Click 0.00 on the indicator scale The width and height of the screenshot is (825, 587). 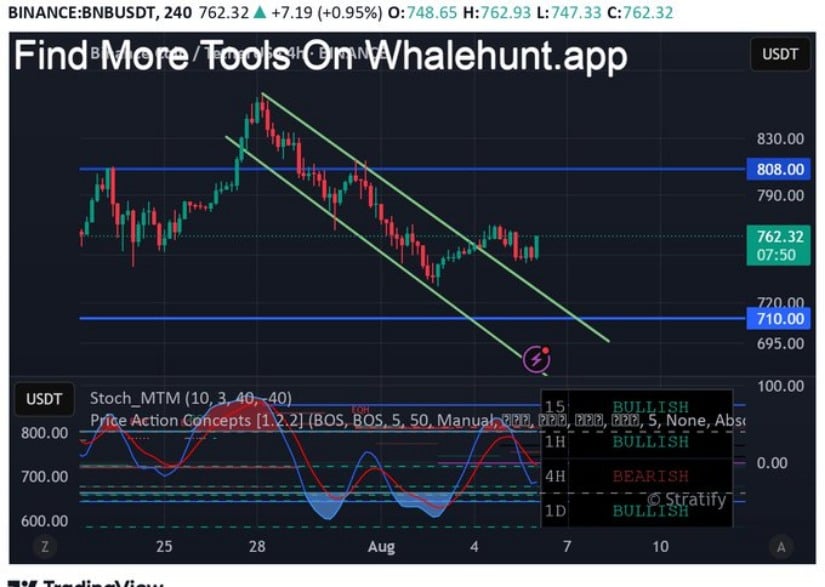click(x=772, y=463)
